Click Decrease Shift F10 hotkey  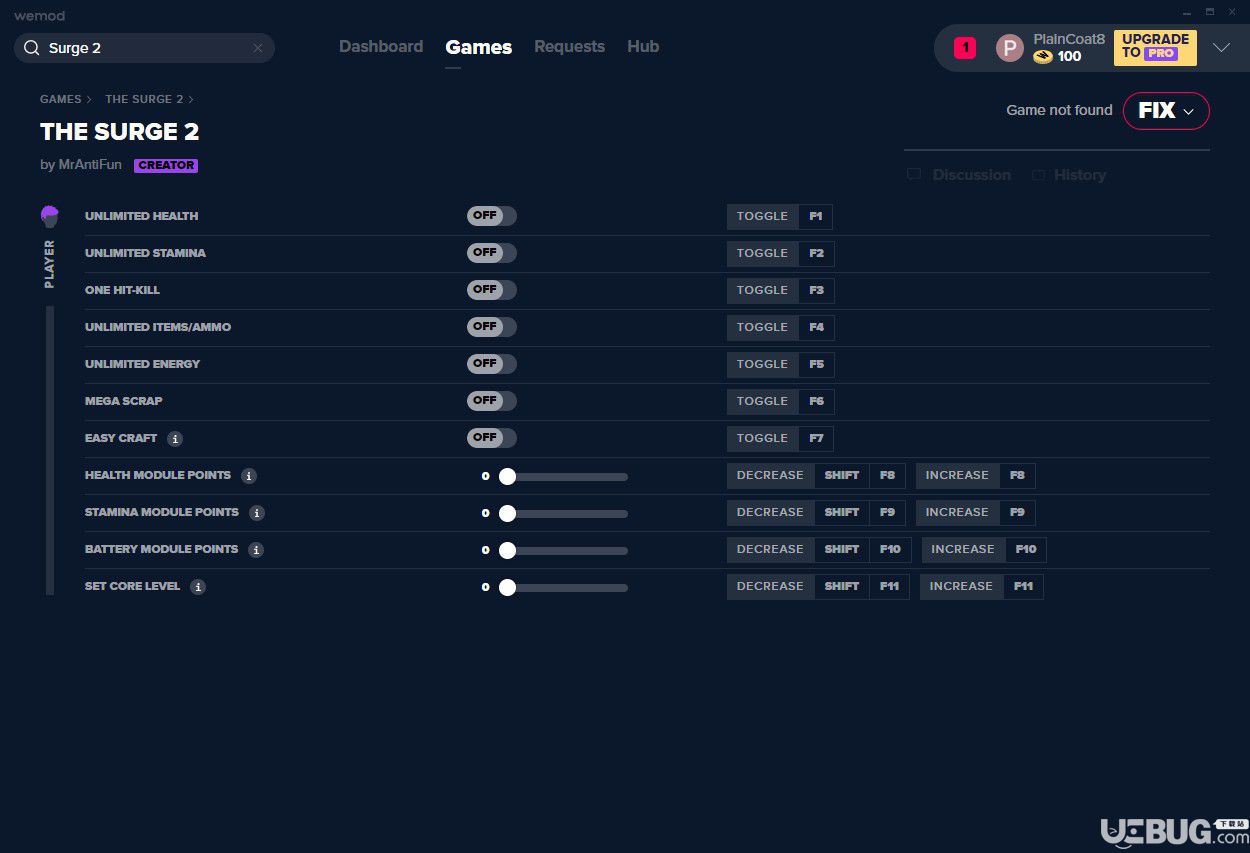[x=819, y=549]
